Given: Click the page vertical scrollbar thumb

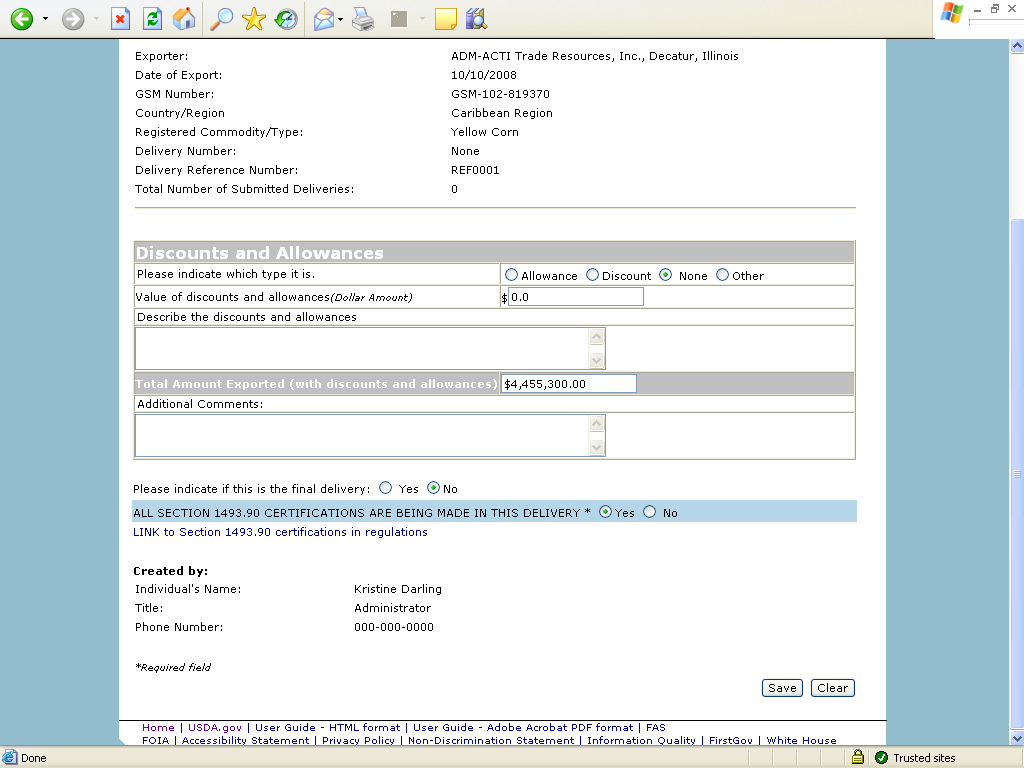Looking at the screenshot, I should [1017, 473].
